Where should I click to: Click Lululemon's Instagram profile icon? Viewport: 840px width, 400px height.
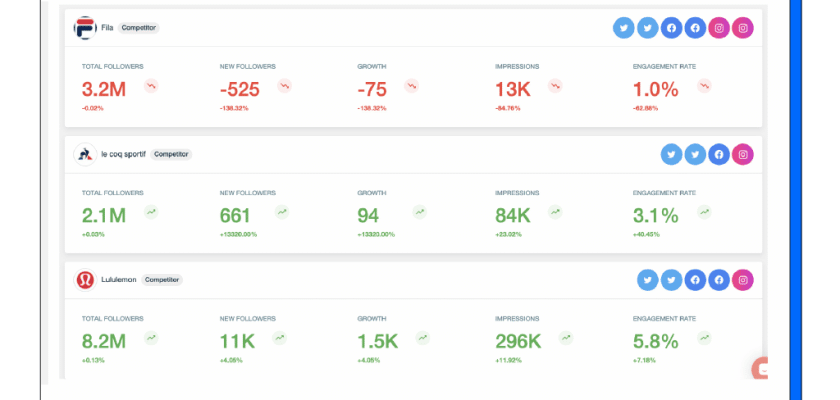(743, 281)
